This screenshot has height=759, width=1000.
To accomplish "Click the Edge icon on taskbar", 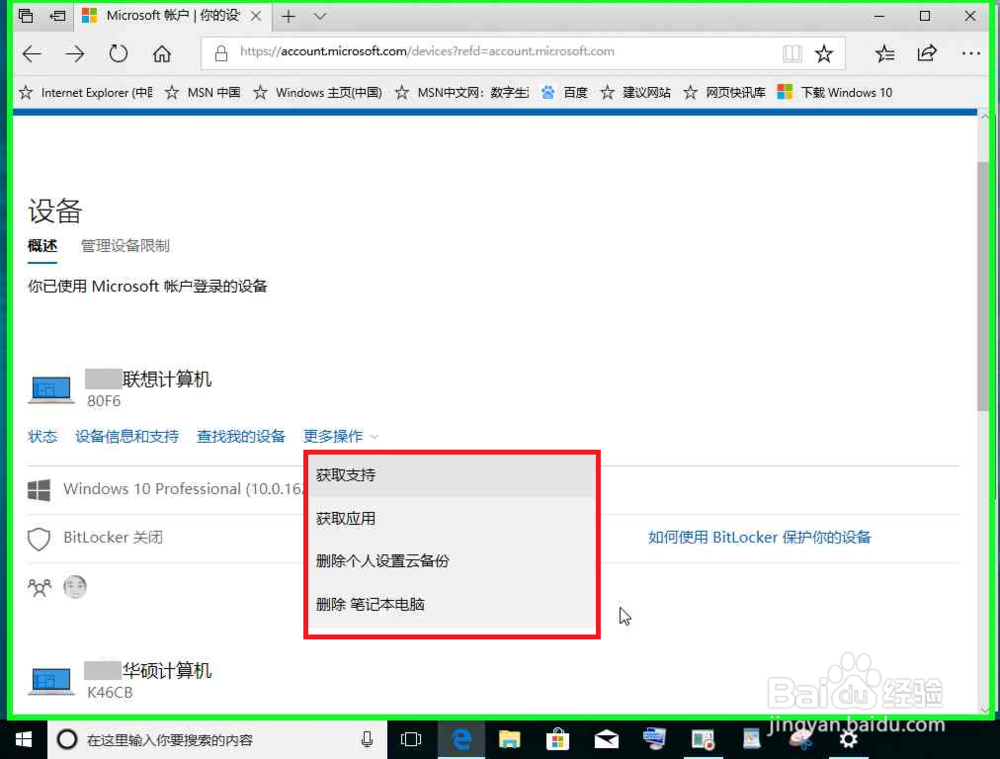I will point(461,740).
